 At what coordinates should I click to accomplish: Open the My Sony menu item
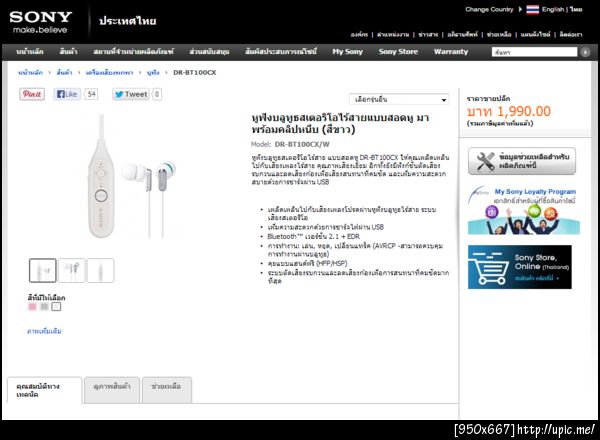pyautogui.click(x=347, y=52)
